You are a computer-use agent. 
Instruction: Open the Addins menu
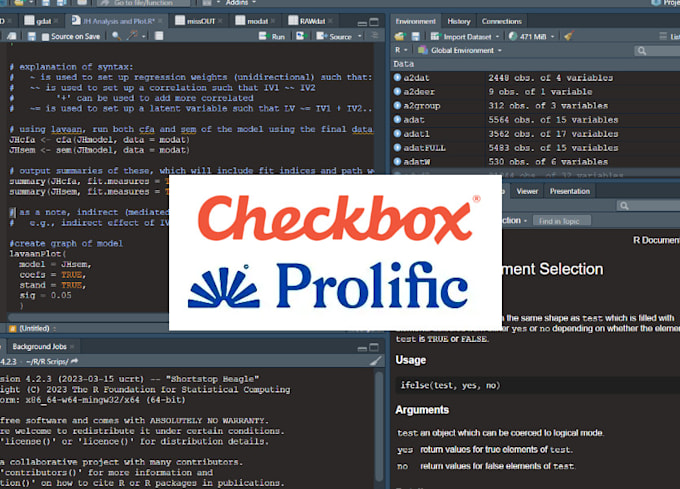coord(241,3)
